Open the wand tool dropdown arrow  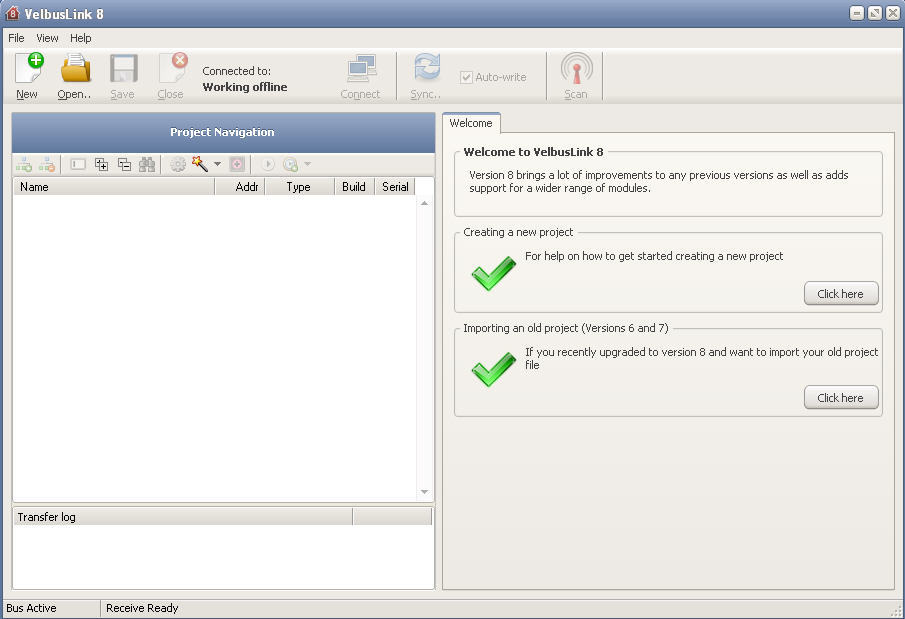coord(216,164)
